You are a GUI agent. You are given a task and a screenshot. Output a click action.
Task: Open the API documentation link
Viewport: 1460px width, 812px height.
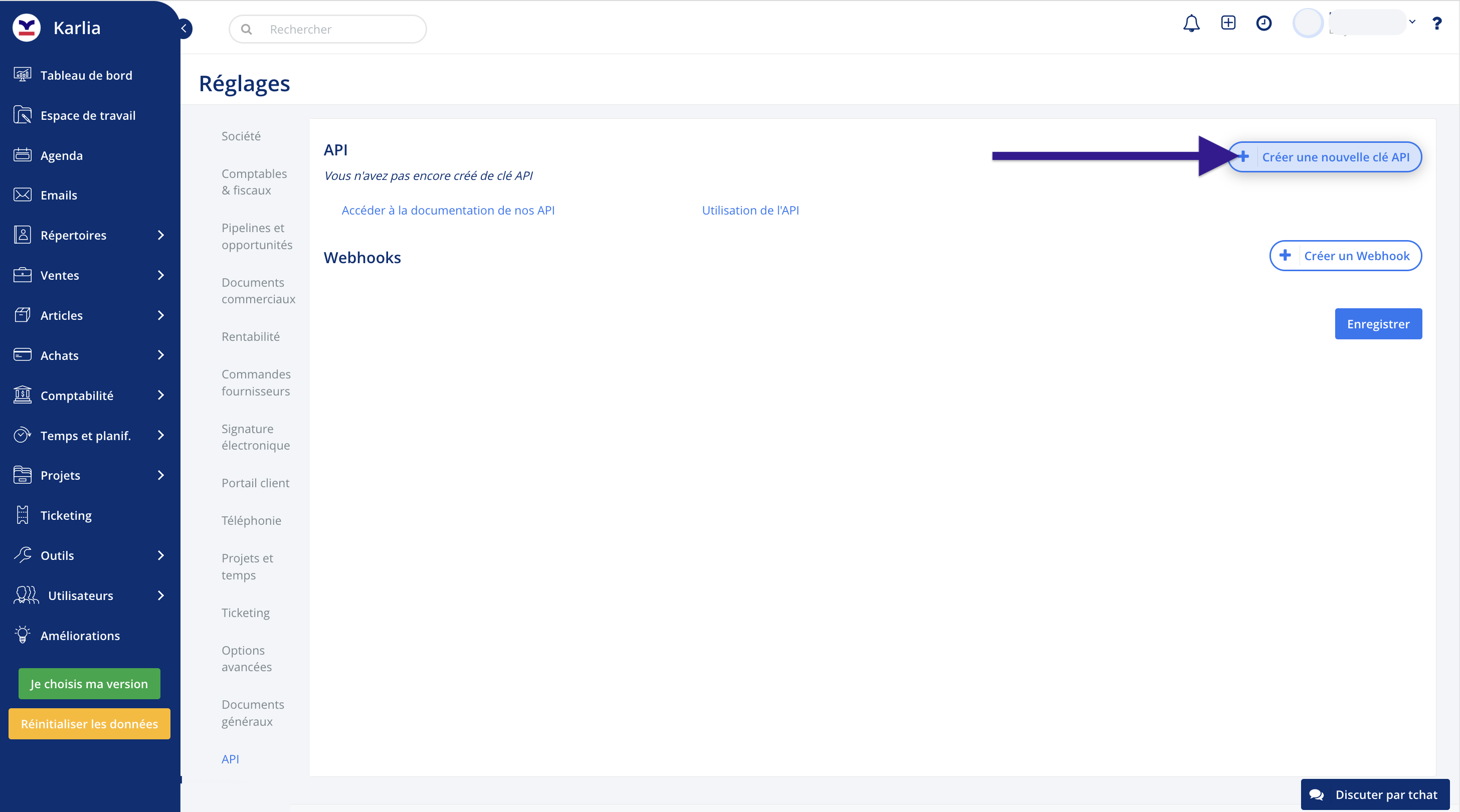[448, 210]
